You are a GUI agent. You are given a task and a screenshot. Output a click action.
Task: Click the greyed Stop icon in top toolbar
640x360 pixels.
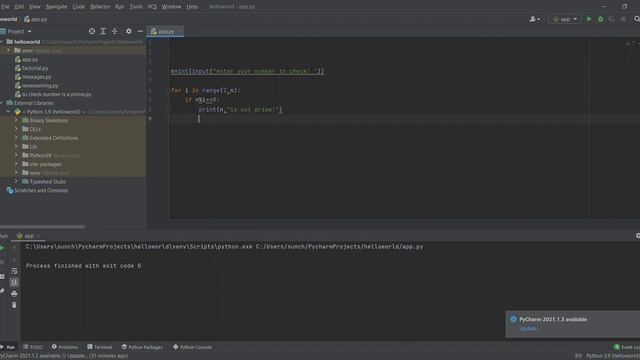click(623, 19)
